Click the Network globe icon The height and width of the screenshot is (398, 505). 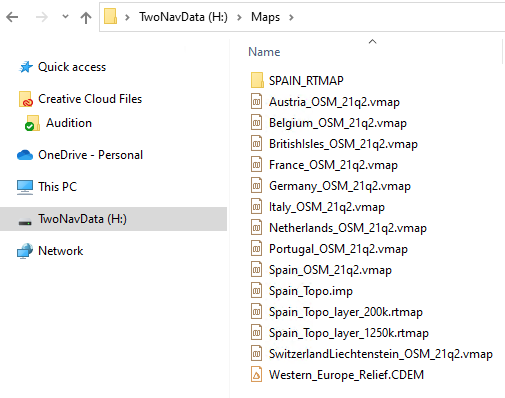25,251
